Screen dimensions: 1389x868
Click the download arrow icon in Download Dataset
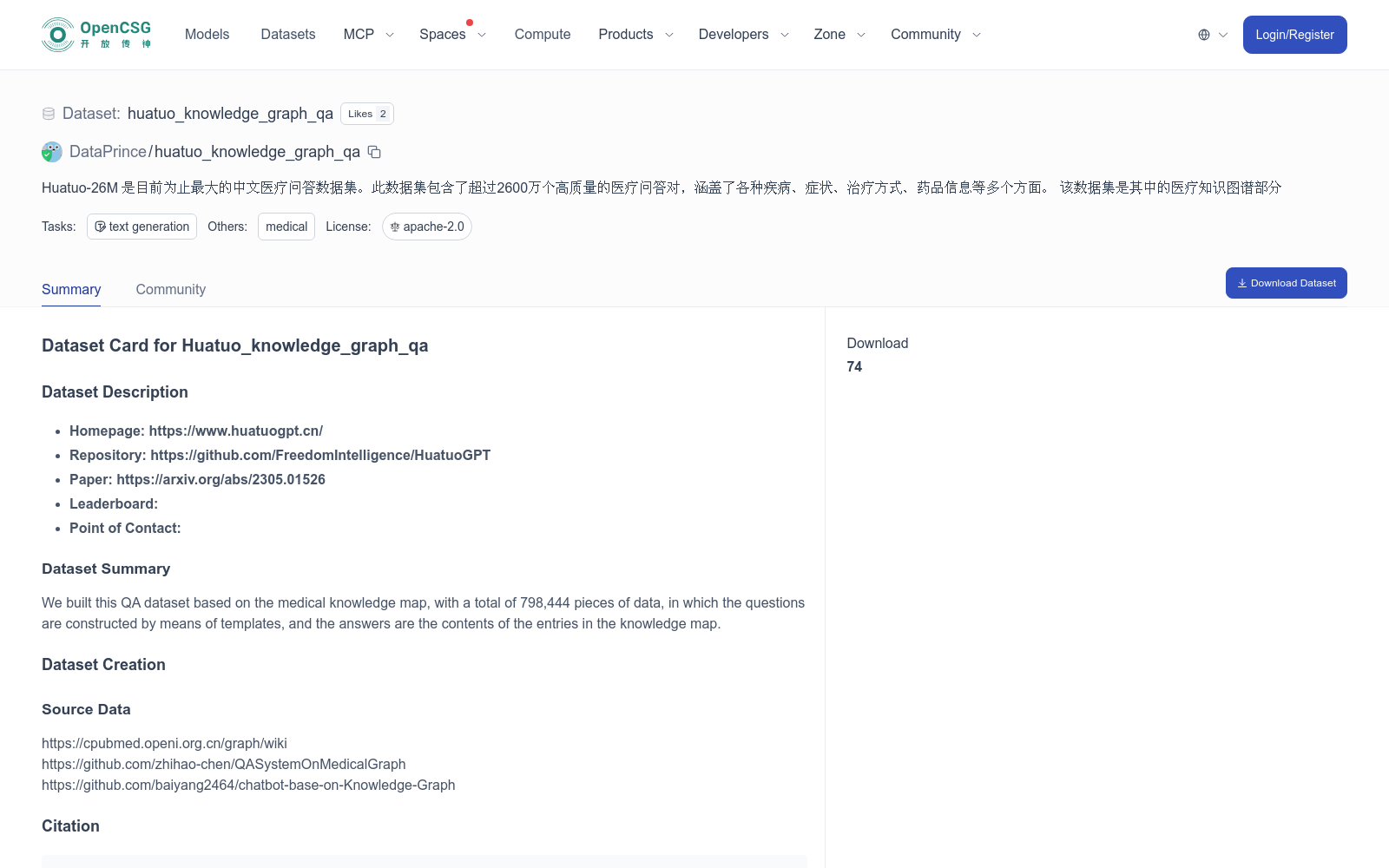pos(1242,283)
